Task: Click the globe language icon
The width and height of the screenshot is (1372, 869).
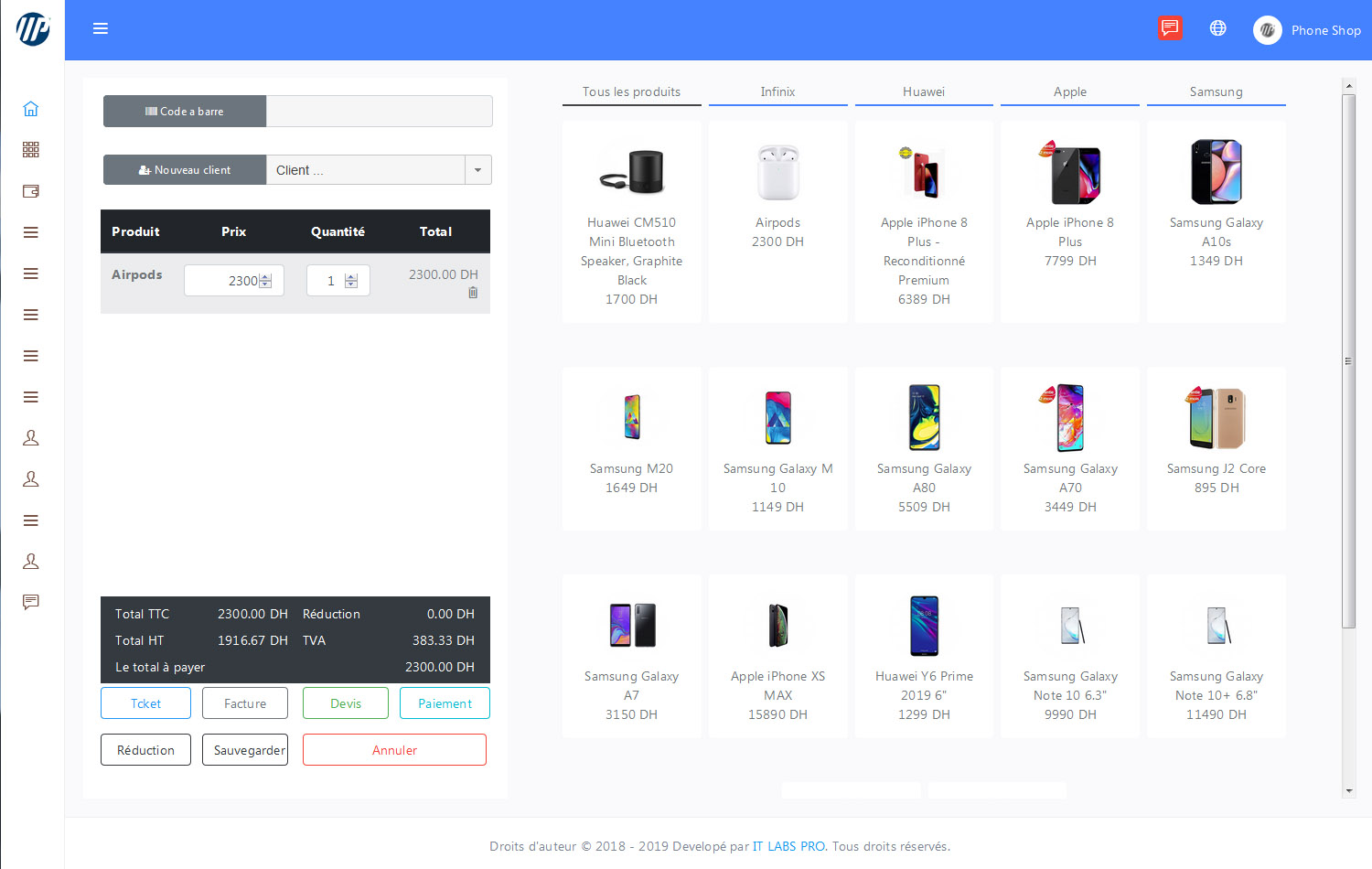Action: [1217, 28]
